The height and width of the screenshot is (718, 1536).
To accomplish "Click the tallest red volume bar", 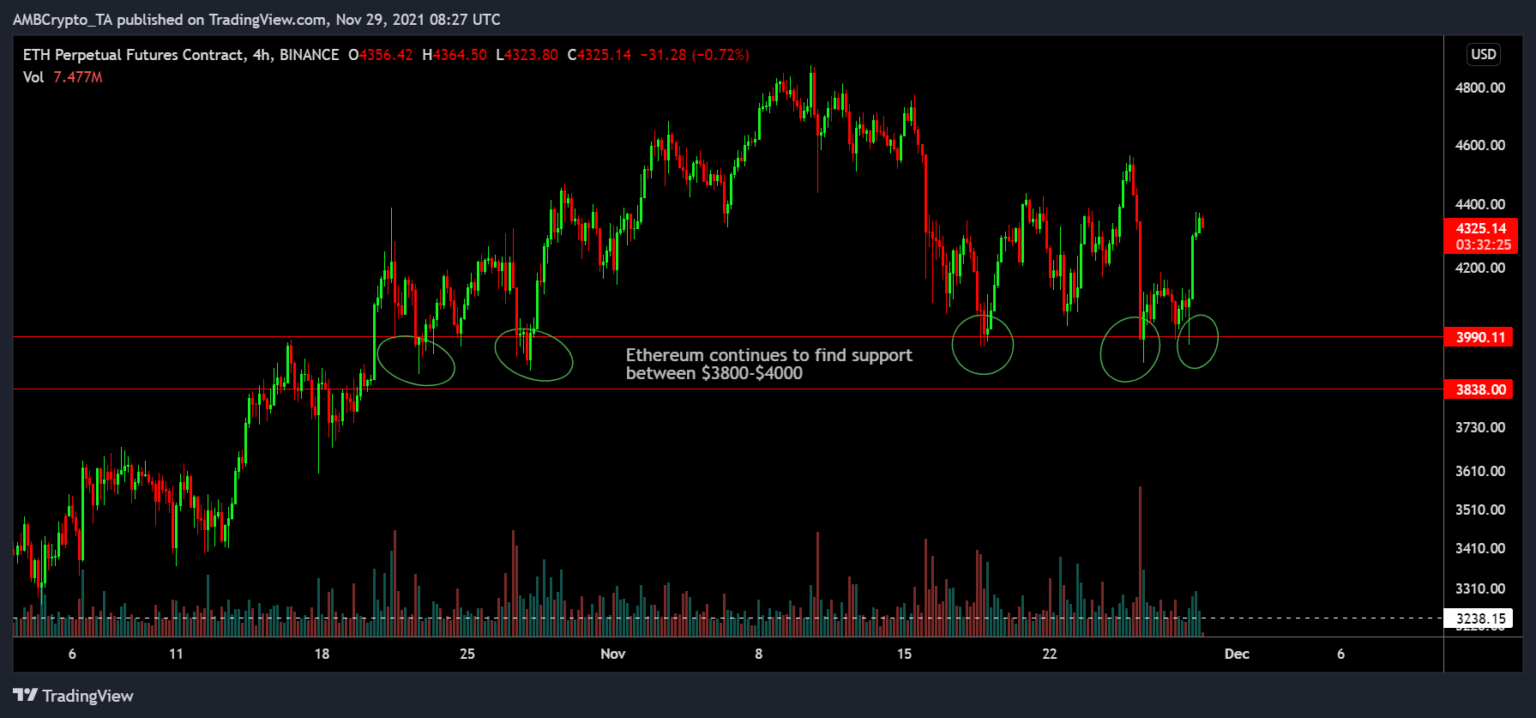I will tap(1140, 560).
